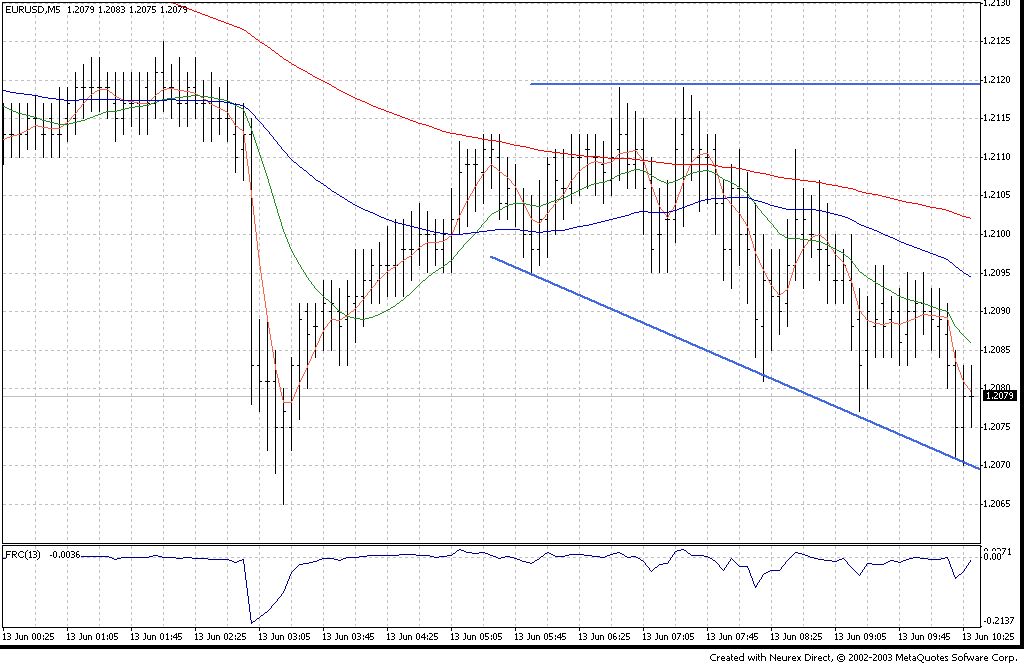Click the -0.2137 indicator scale value
1024x665 pixels.
1000,621
